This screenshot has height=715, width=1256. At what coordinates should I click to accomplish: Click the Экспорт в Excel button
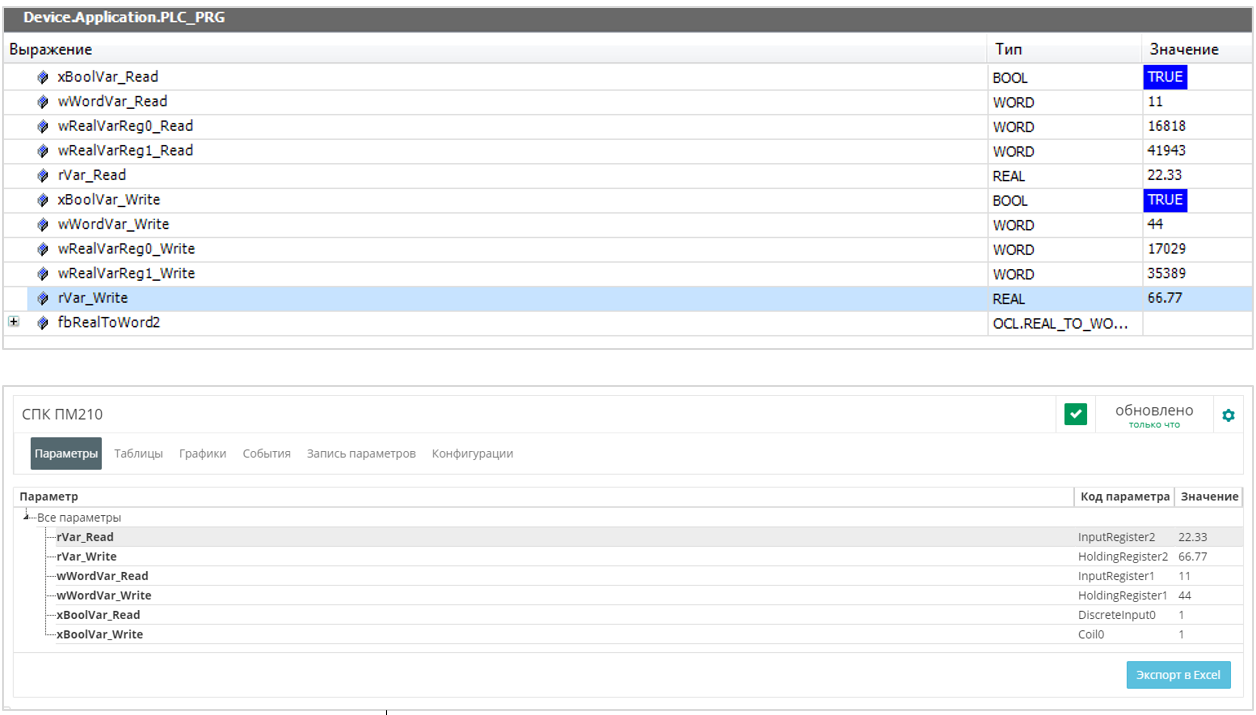1178,675
